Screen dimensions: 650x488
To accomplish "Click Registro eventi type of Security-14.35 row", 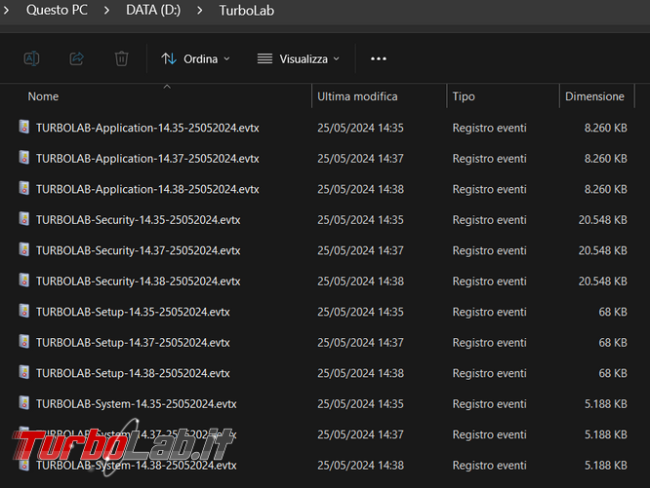I will 490,220.
